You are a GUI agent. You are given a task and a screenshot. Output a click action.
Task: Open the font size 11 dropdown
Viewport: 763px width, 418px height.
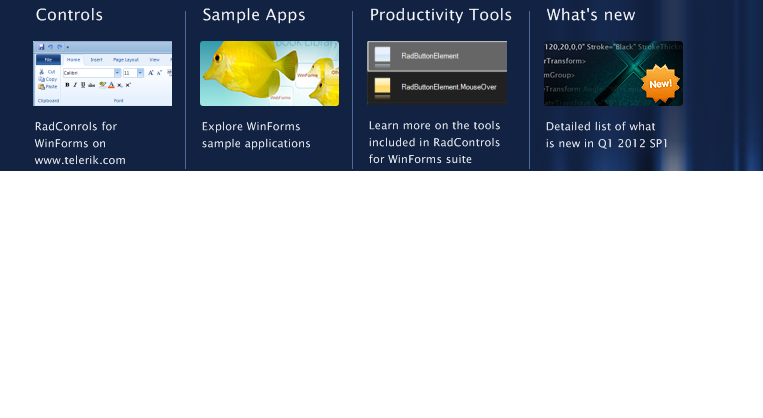pyautogui.click(x=140, y=73)
